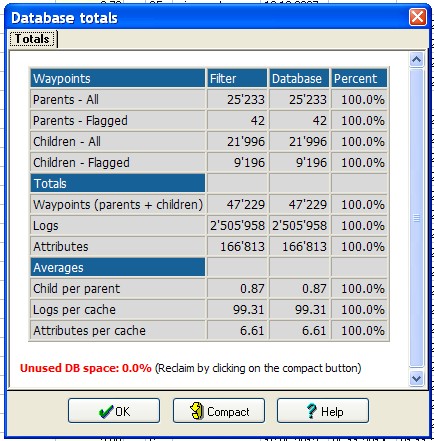Click the yellow clamp icon on Compact
The width and height of the screenshot is (434, 441).
[197, 411]
